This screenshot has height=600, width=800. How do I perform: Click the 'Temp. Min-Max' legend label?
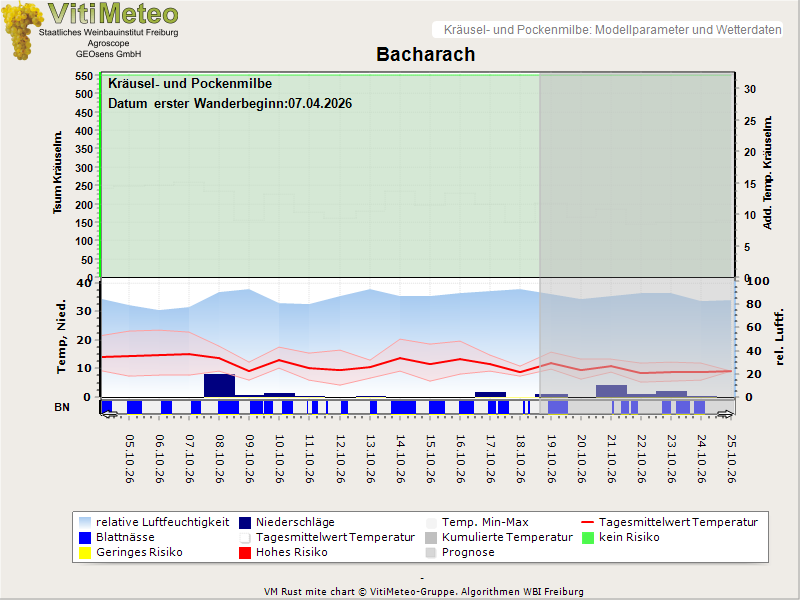point(485,522)
